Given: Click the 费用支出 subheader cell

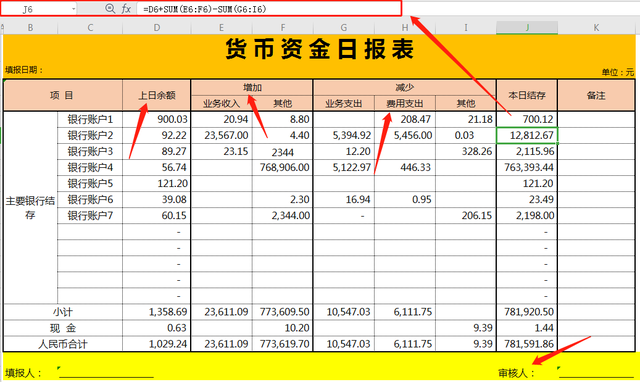Looking at the screenshot, I should click(405, 103).
